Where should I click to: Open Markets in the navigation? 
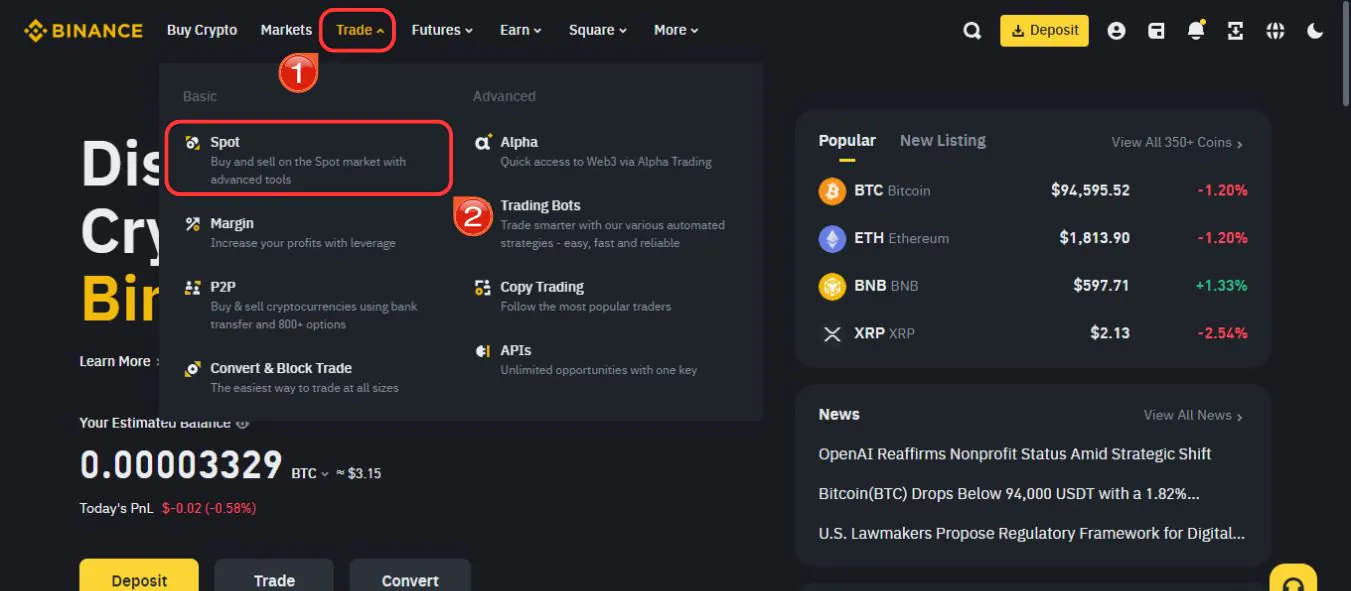[286, 30]
